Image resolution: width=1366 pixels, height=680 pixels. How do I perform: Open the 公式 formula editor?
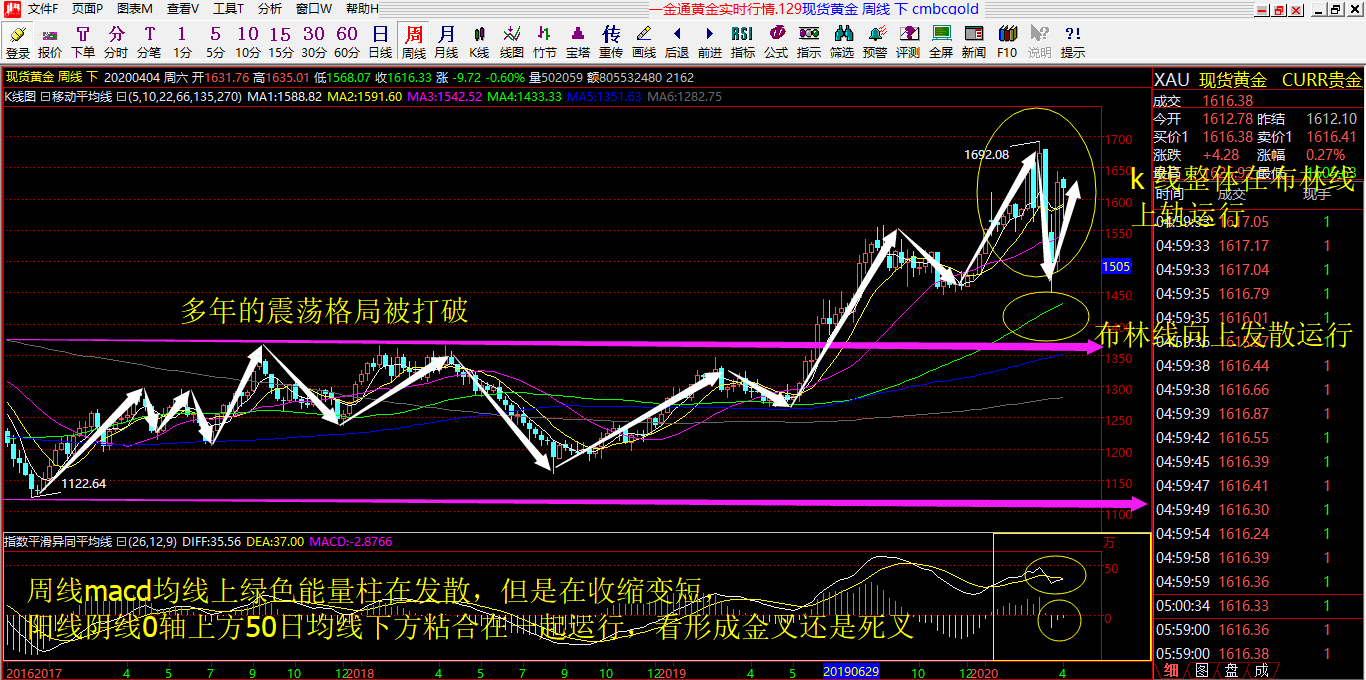(x=776, y=42)
